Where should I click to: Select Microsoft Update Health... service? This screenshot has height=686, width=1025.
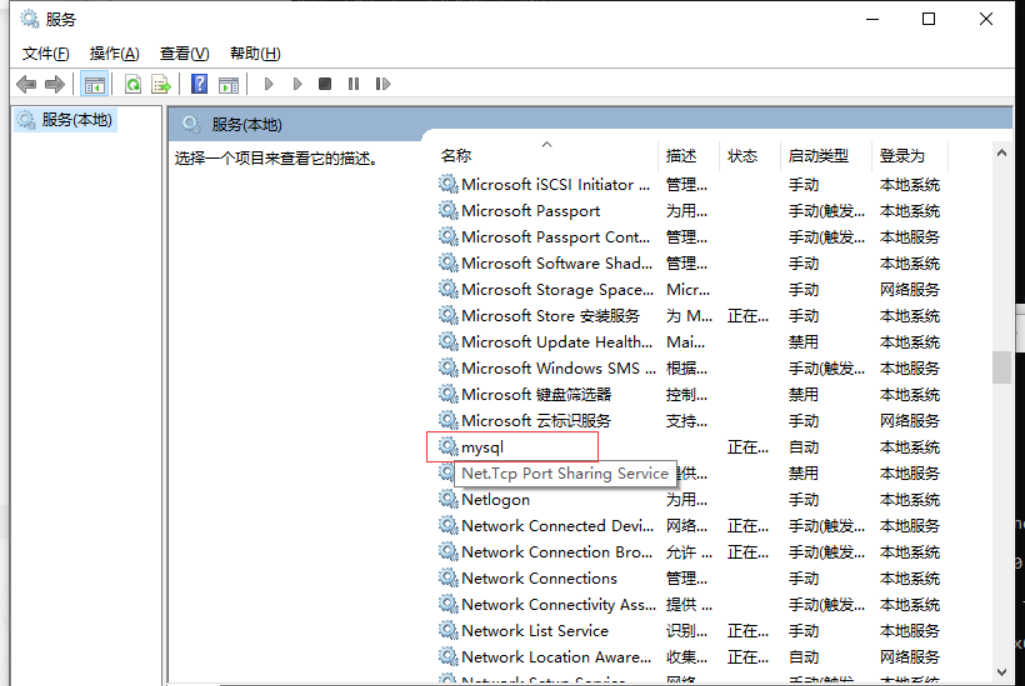[557, 342]
